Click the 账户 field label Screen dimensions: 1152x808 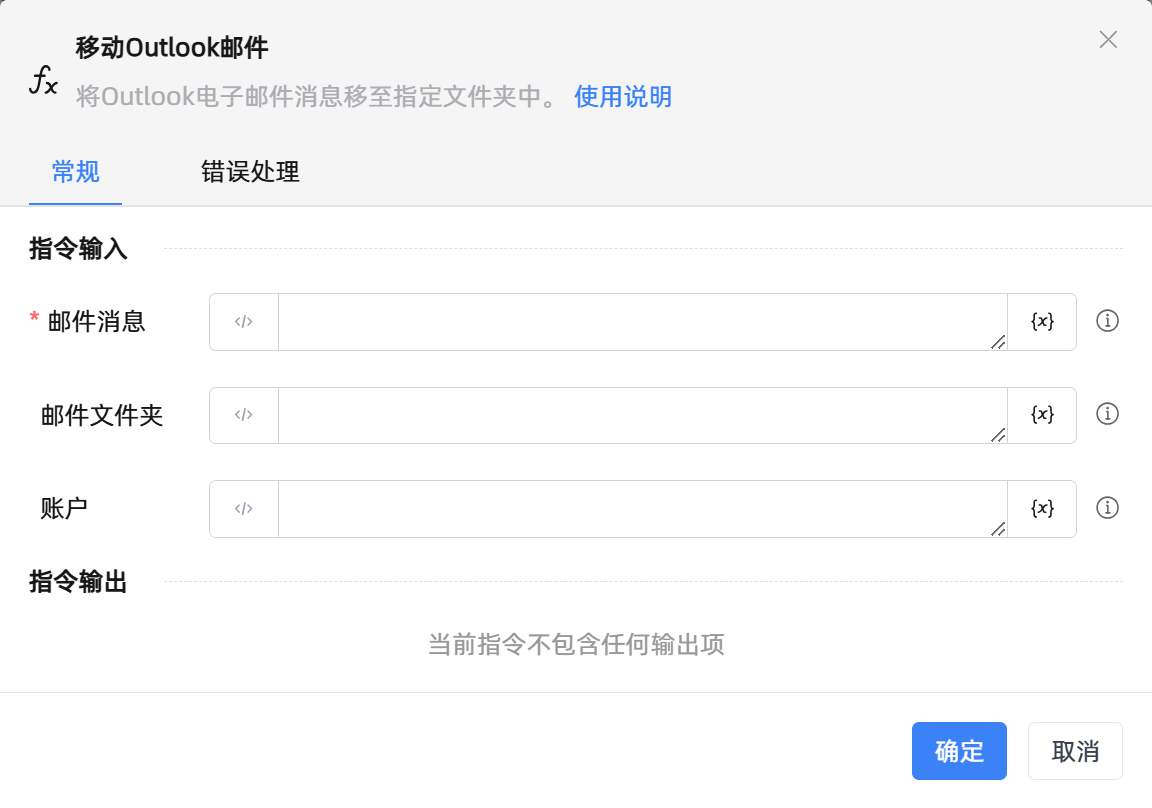click(x=64, y=508)
